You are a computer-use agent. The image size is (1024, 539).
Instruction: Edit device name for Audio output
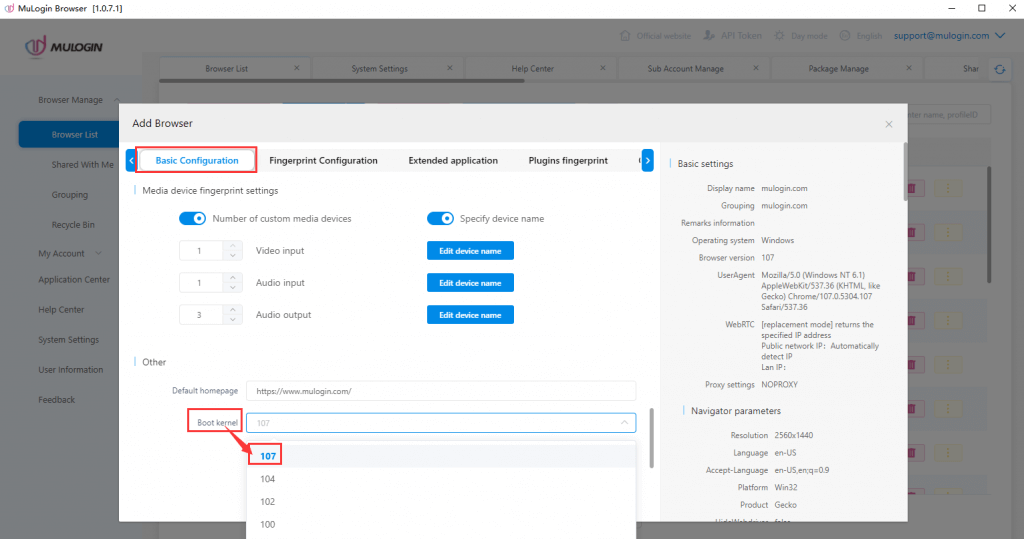coord(470,315)
